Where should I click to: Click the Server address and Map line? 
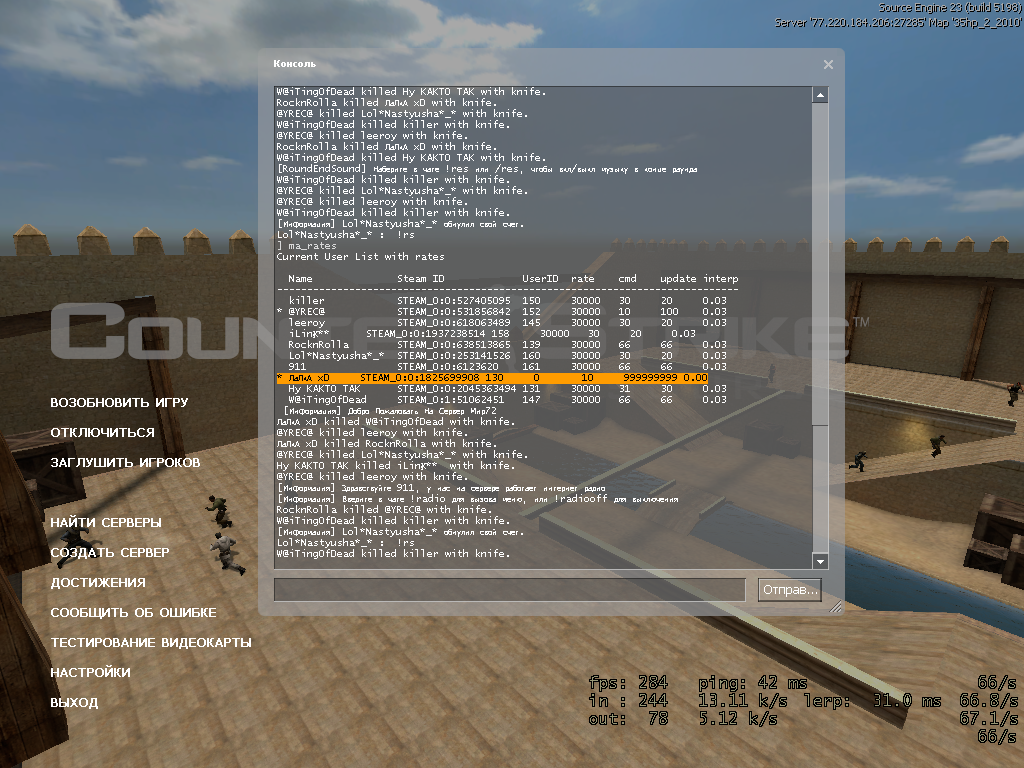[898, 23]
